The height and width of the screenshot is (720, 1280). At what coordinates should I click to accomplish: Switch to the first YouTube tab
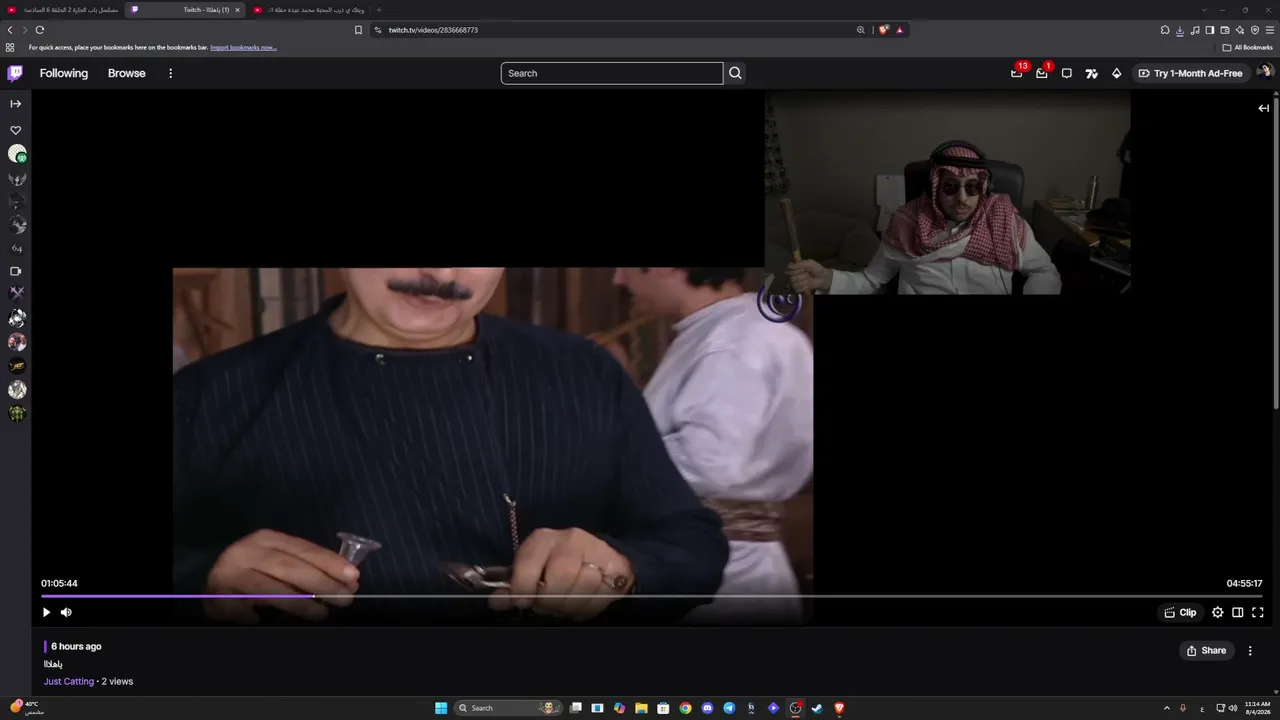click(63, 10)
